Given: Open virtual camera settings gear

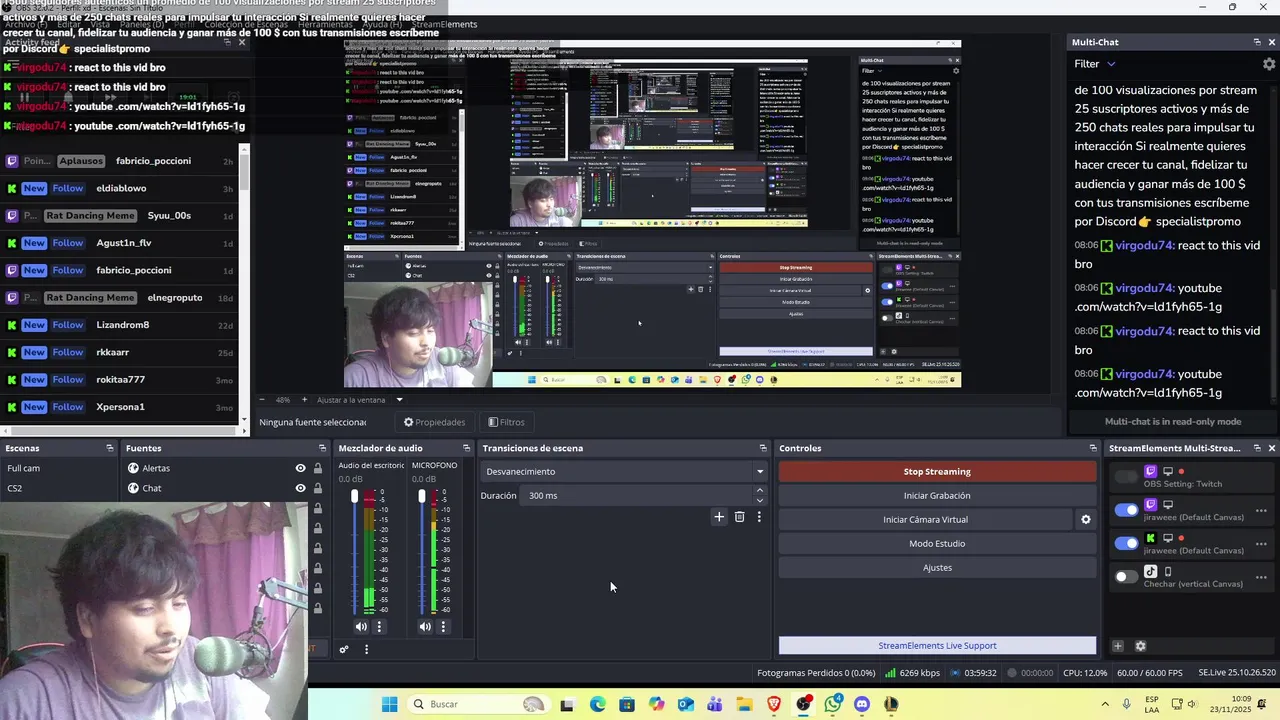Looking at the screenshot, I should click(x=1086, y=520).
